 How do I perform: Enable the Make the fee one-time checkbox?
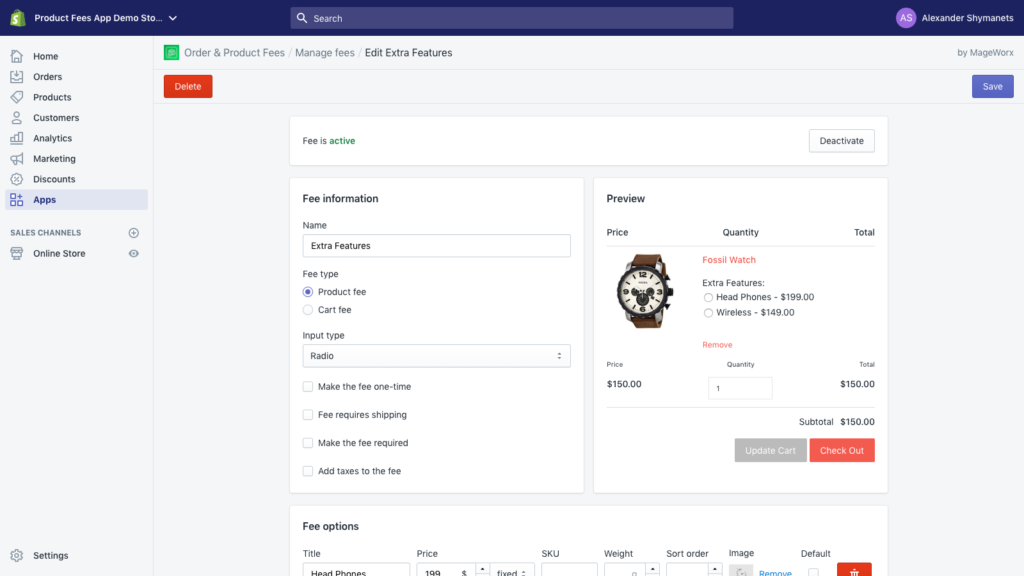click(x=308, y=387)
